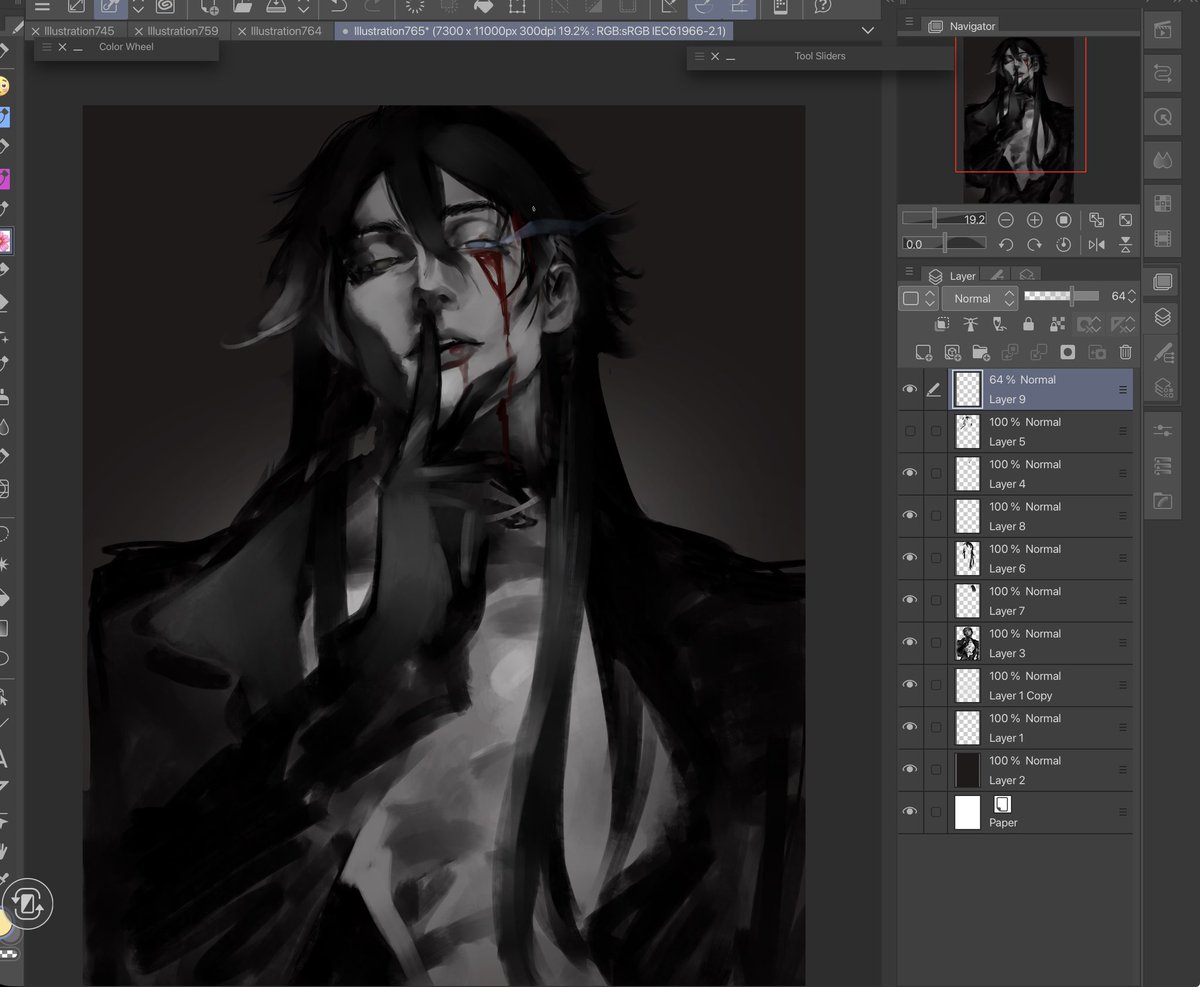
Task: Toggle visibility of Layer 1 Copy
Action: [909, 685]
